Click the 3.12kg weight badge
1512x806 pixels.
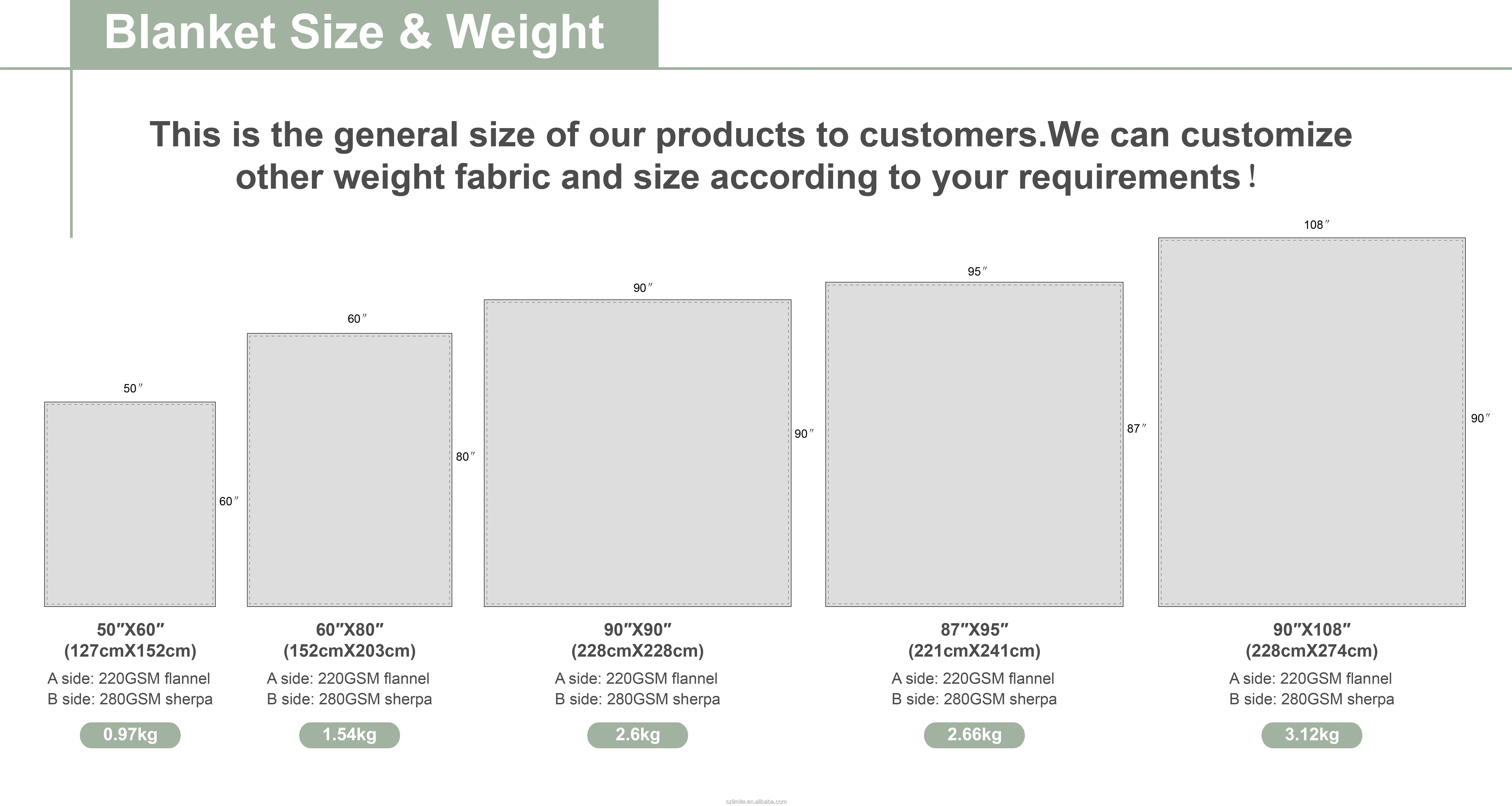pyautogui.click(x=1312, y=734)
